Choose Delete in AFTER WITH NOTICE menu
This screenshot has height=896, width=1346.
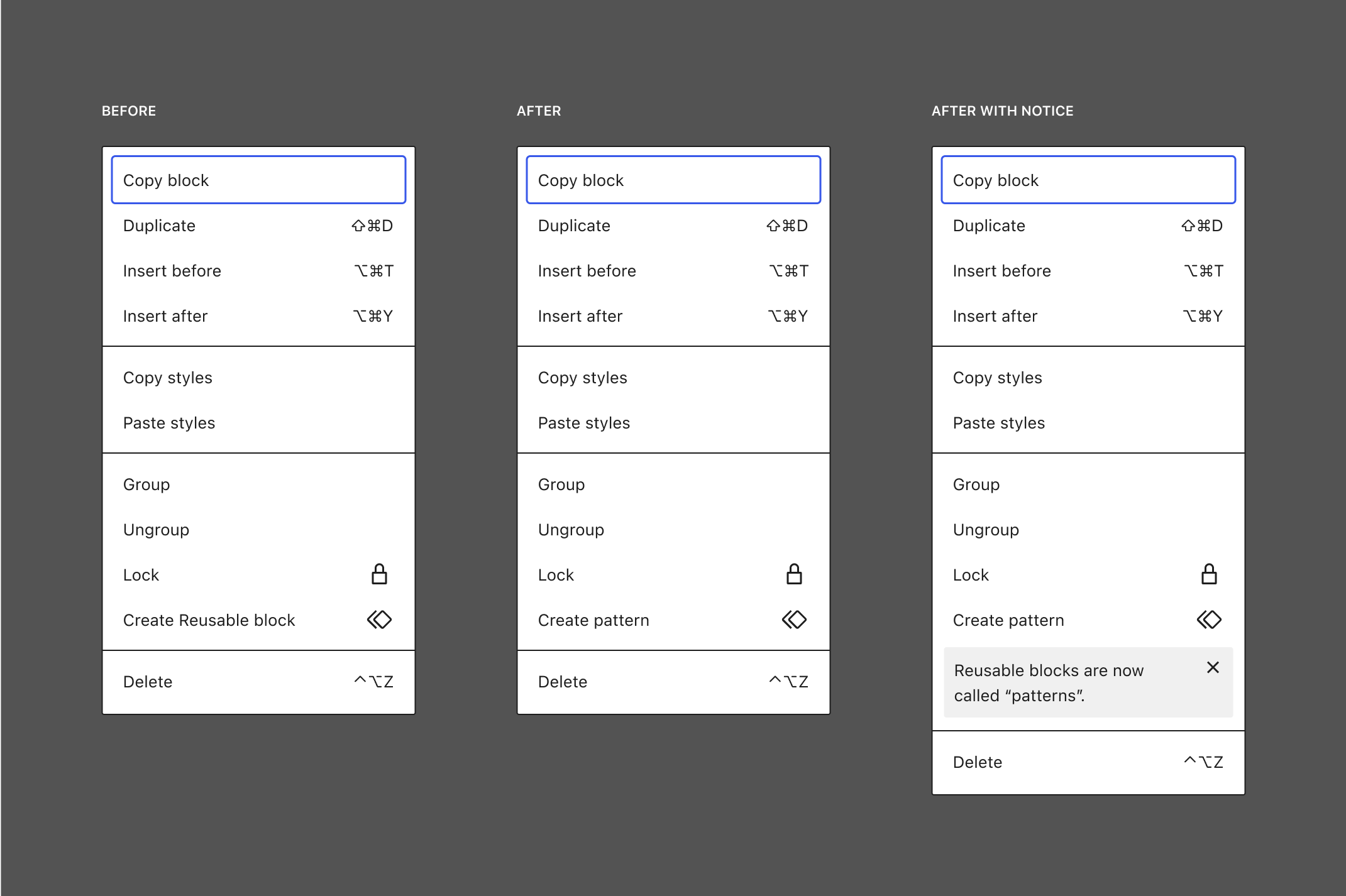(978, 762)
